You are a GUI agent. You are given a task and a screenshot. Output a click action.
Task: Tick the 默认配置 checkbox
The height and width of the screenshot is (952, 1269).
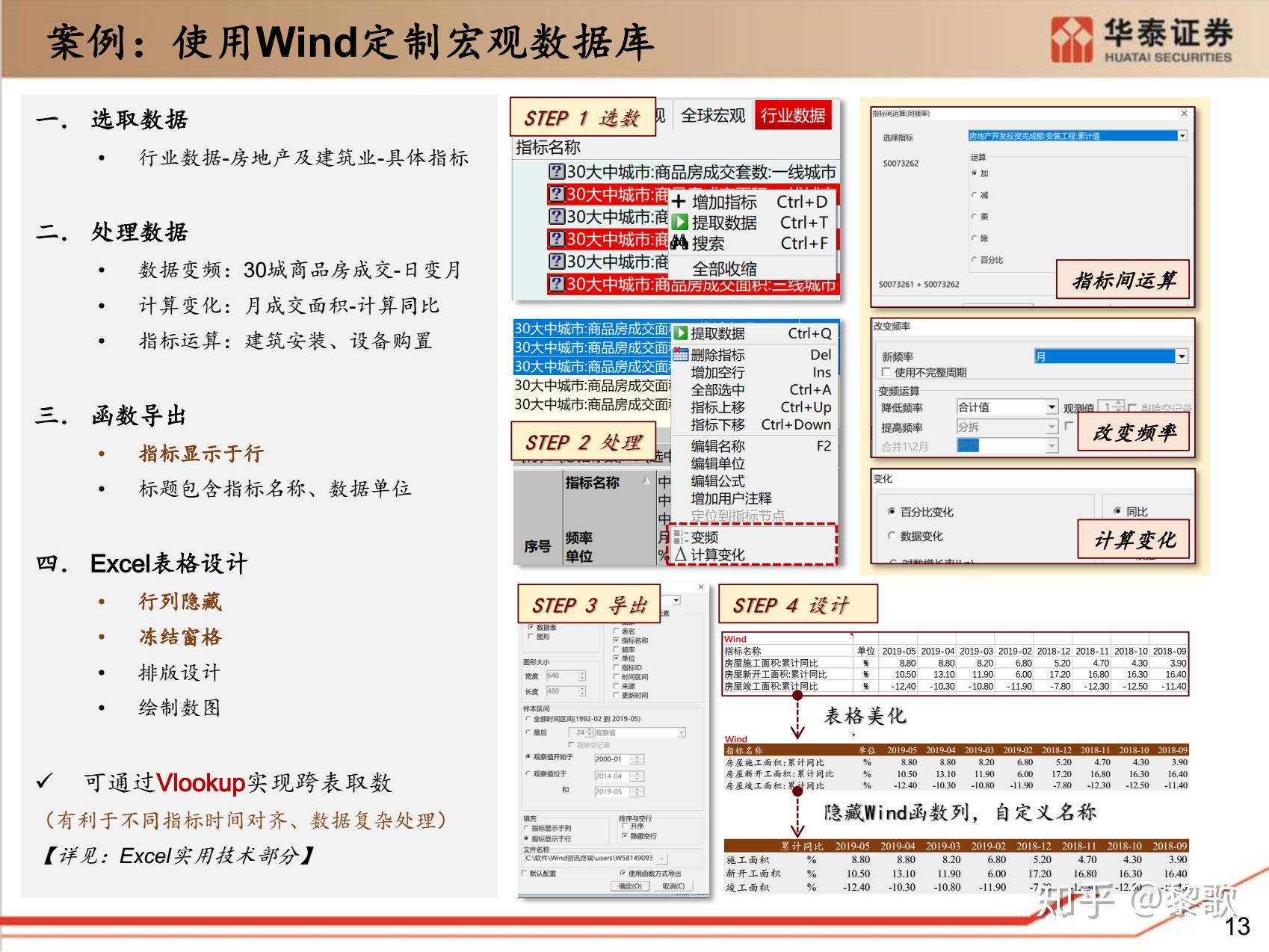point(524,873)
